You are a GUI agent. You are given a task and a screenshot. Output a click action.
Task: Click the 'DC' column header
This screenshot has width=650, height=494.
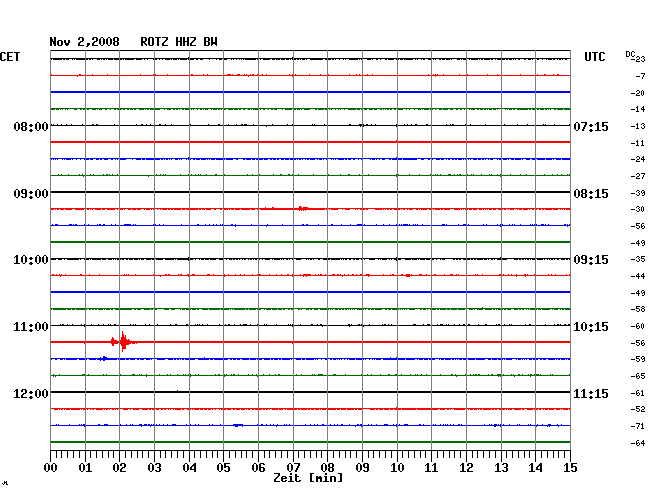(x=630, y=54)
